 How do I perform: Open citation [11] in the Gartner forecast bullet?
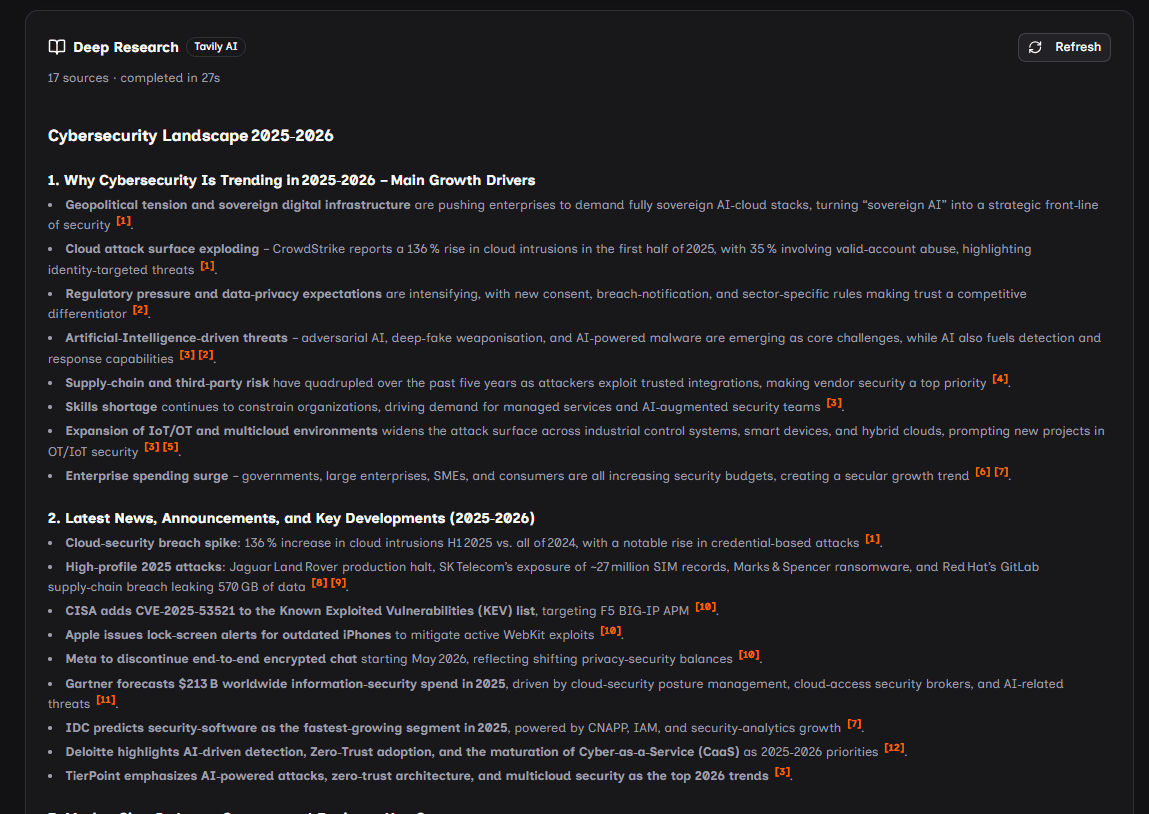tap(106, 700)
